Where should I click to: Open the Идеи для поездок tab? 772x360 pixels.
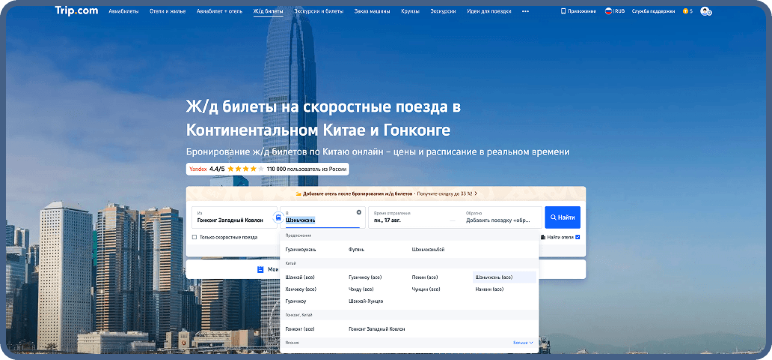[x=488, y=11]
